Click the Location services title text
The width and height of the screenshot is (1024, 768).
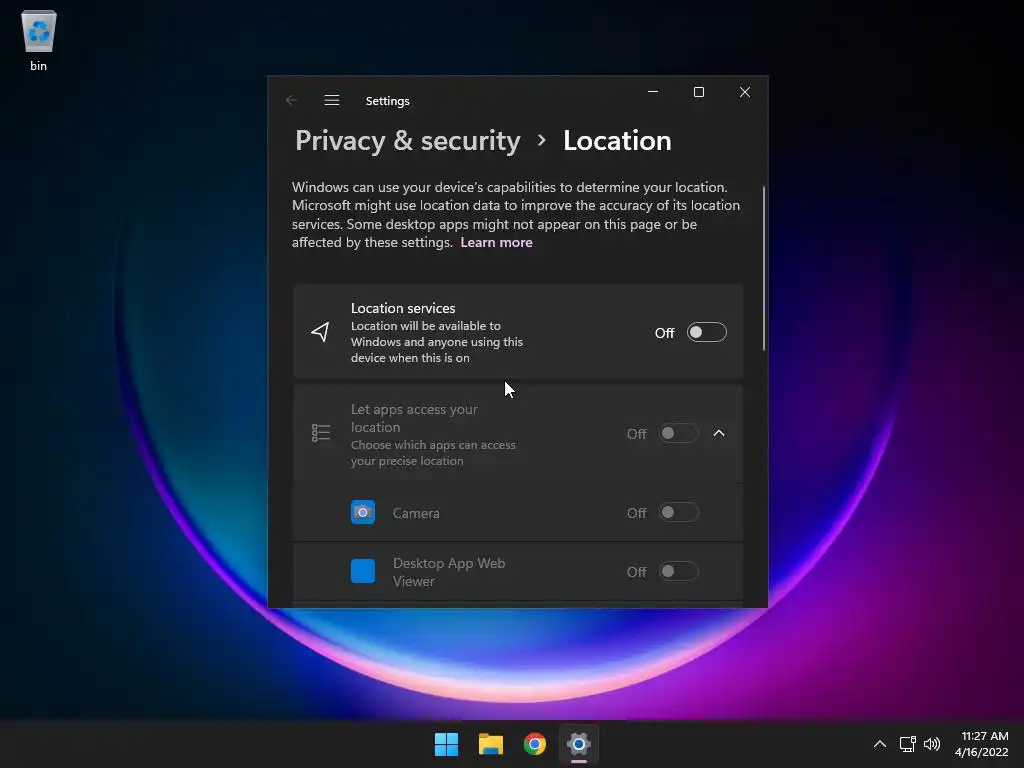click(x=403, y=308)
